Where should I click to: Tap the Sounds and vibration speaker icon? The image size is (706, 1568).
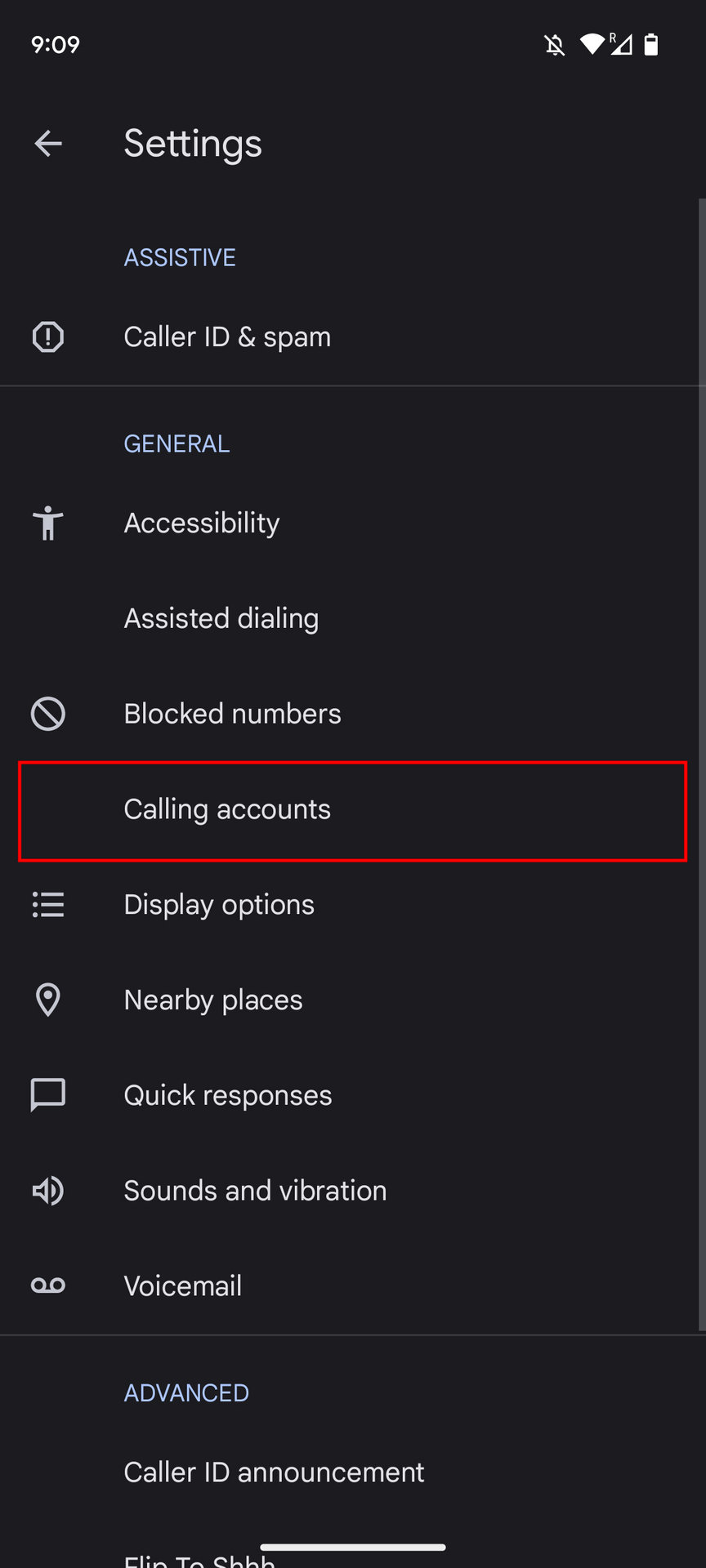(x=48, y=1191)
